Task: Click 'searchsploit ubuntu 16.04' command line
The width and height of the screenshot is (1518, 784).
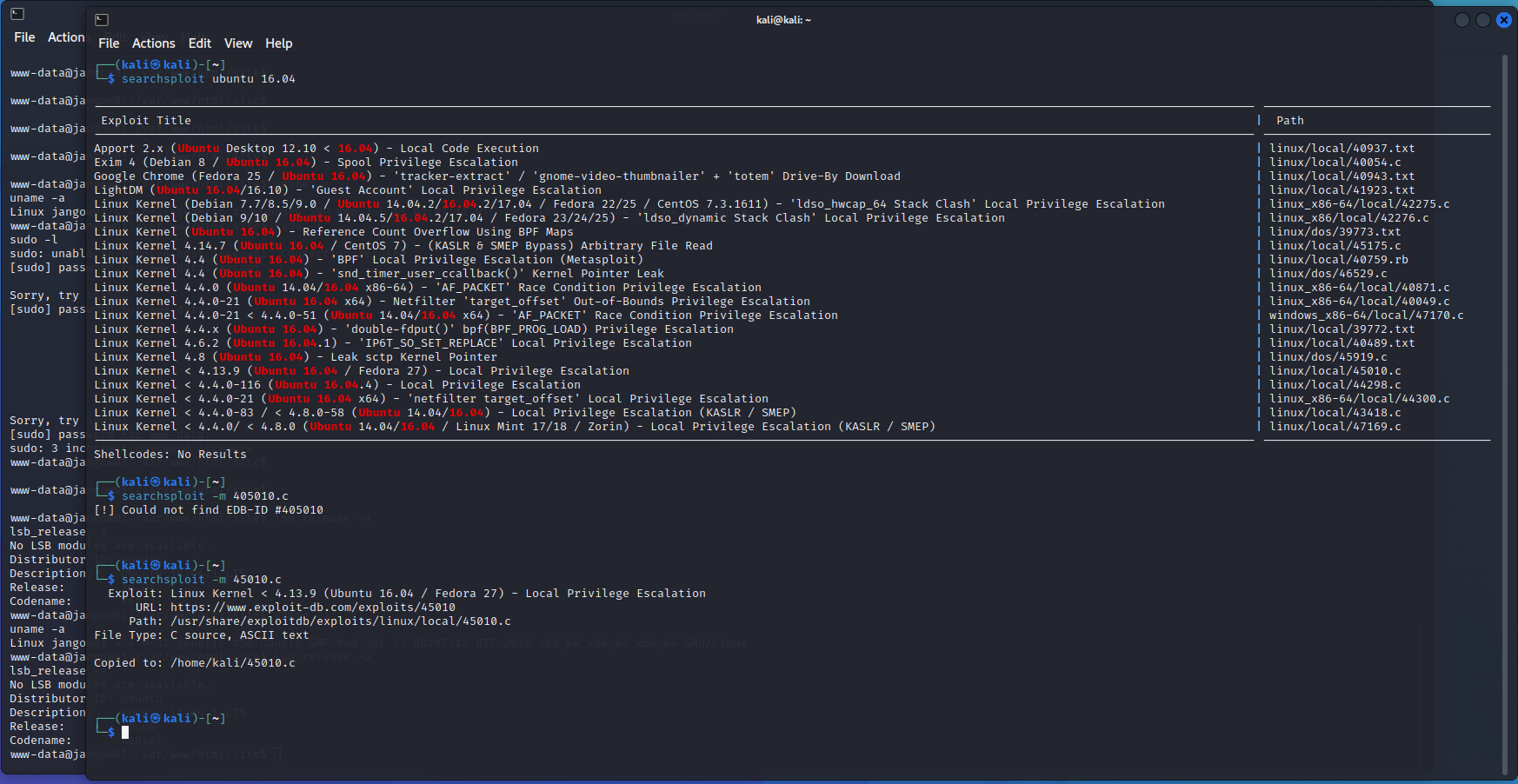Action: coord(209,79)
